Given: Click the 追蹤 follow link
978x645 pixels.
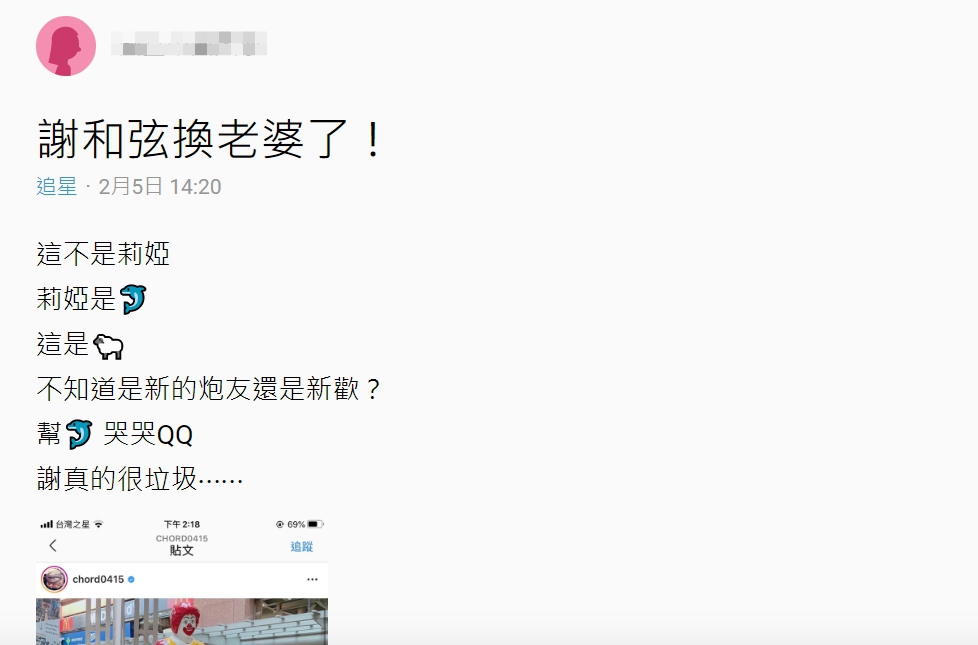Looking at the screenshot, I should pyautogui.click(x=301, y=546).
